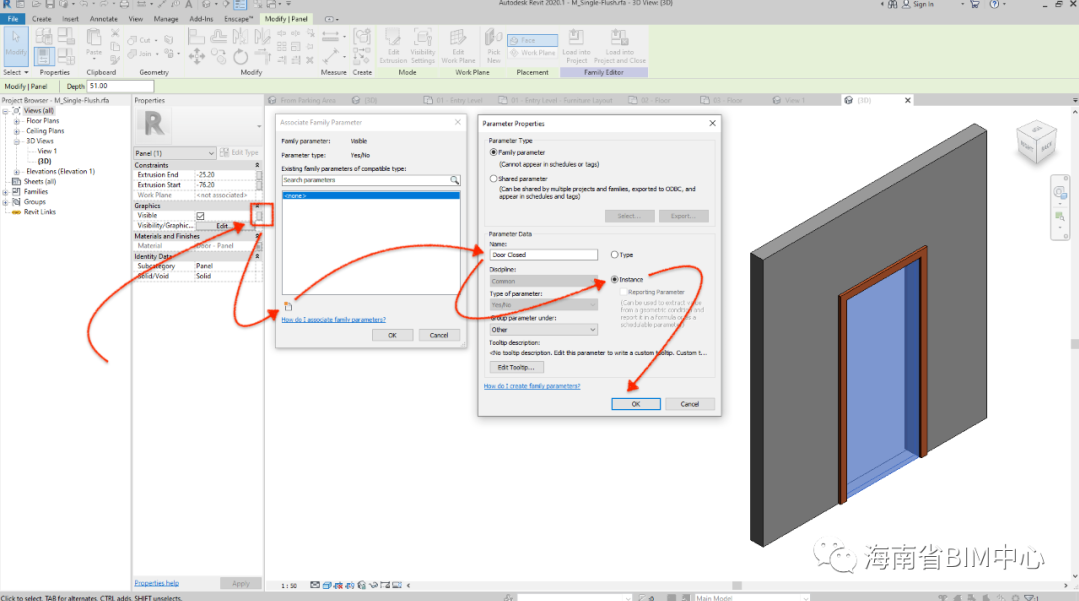Screen dimensions: 1079x601
Task: Click the parameter Name input field
Action: point(543,255)
